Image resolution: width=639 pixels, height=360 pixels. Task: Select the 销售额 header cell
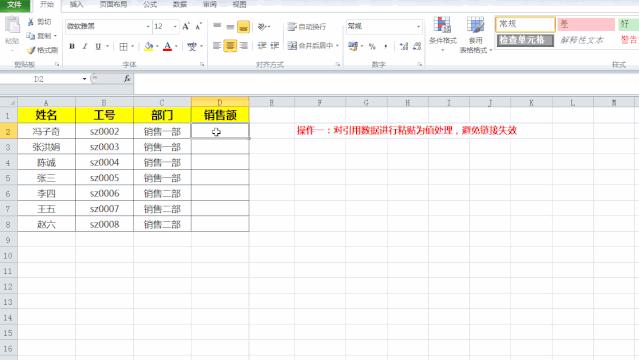pos(220,115)
